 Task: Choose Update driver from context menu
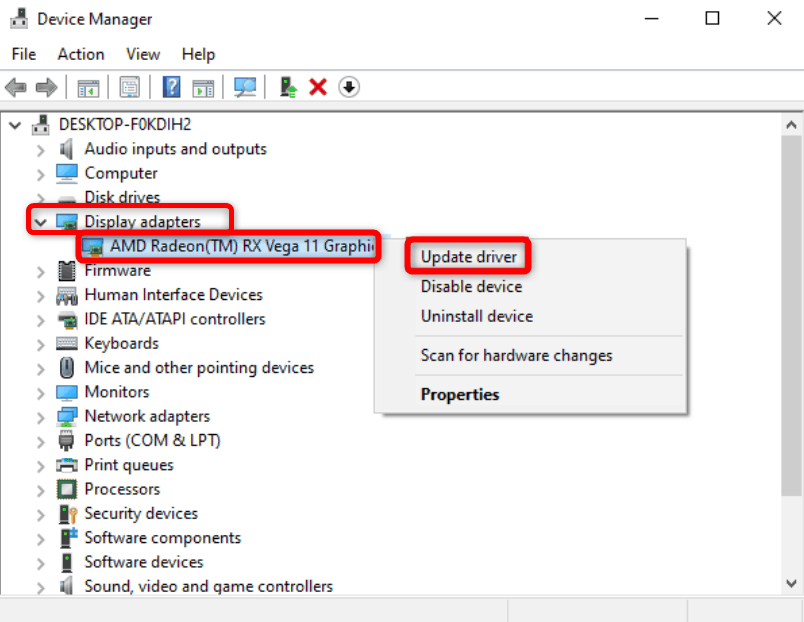click(x=468, y=257)
